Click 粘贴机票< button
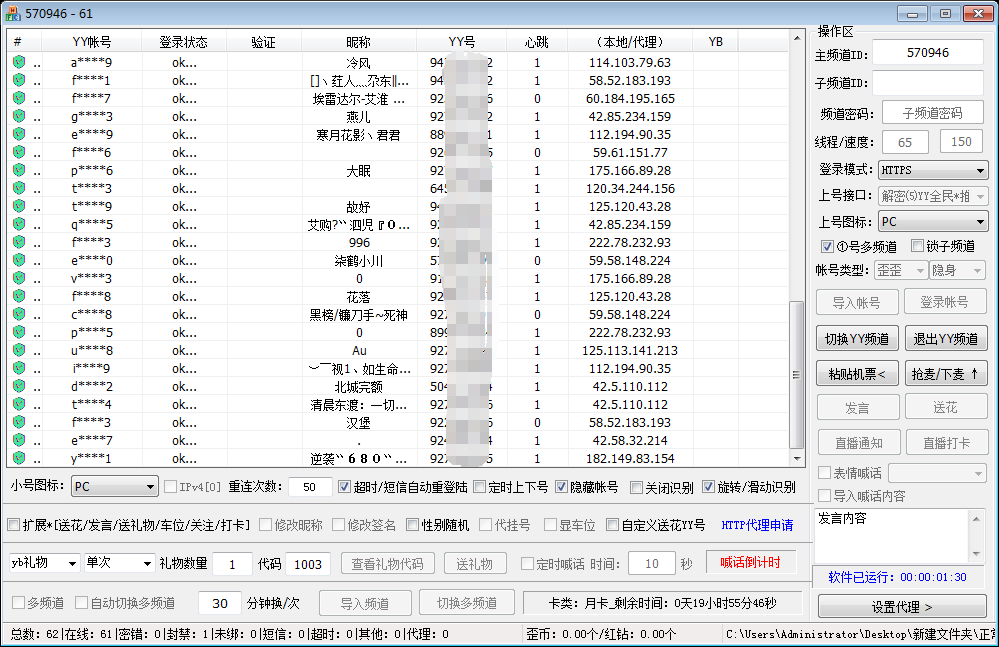The image size is (999, 647). click(x=857, y=374)
